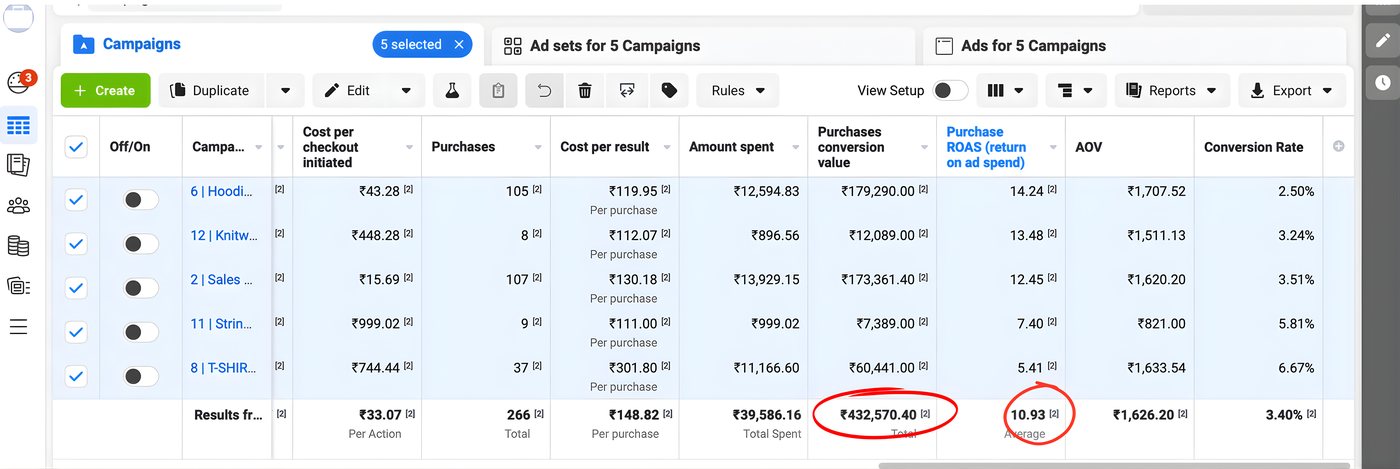Open the A/B test flask icon
1400x469 pixels.
pos(452,90)
